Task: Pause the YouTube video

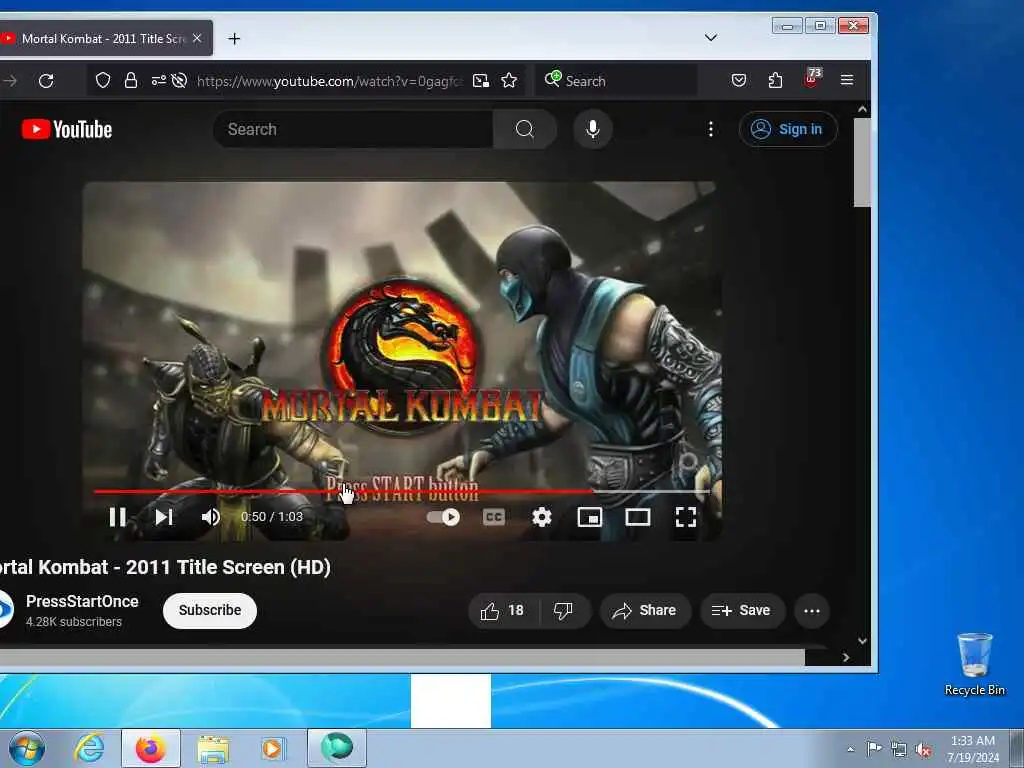Action: 118,517
